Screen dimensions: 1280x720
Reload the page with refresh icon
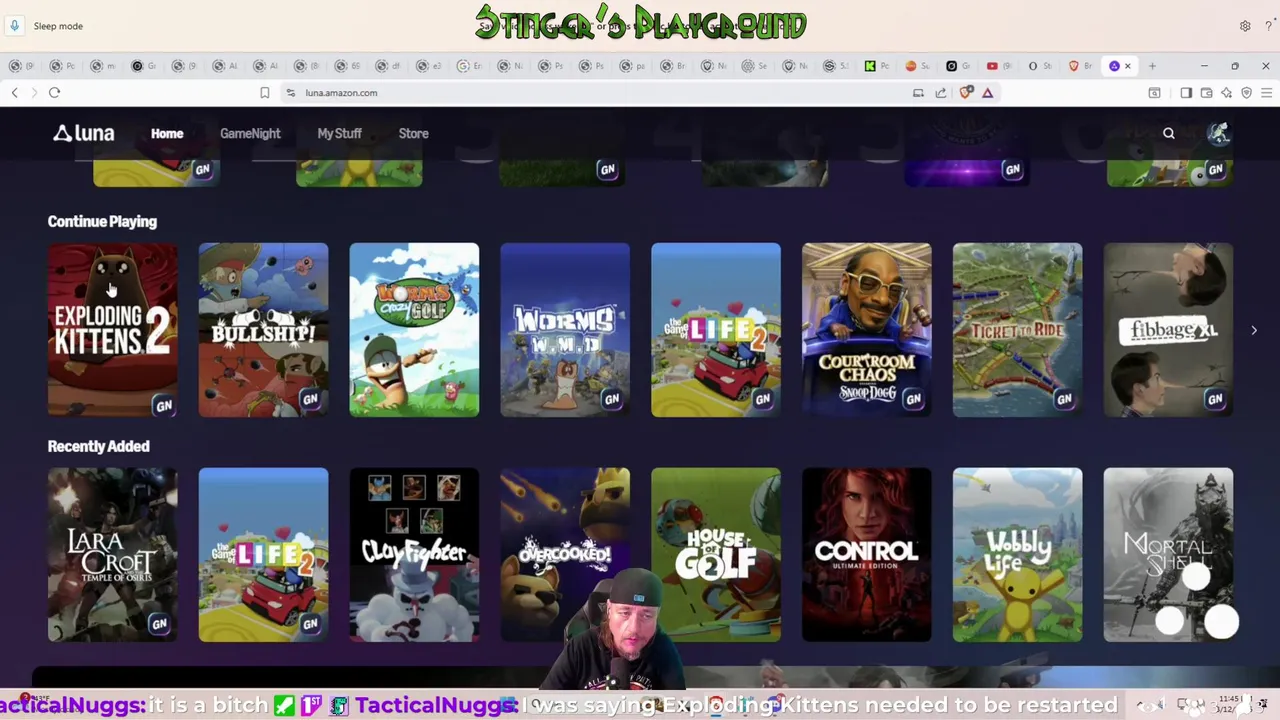coord(54,93)
